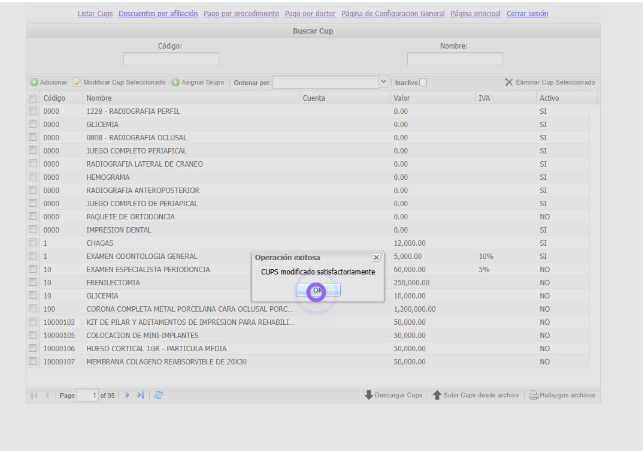Click Hallazgos archivos label
The height and width of the screenshot is (451, 643).
(567, 395)
